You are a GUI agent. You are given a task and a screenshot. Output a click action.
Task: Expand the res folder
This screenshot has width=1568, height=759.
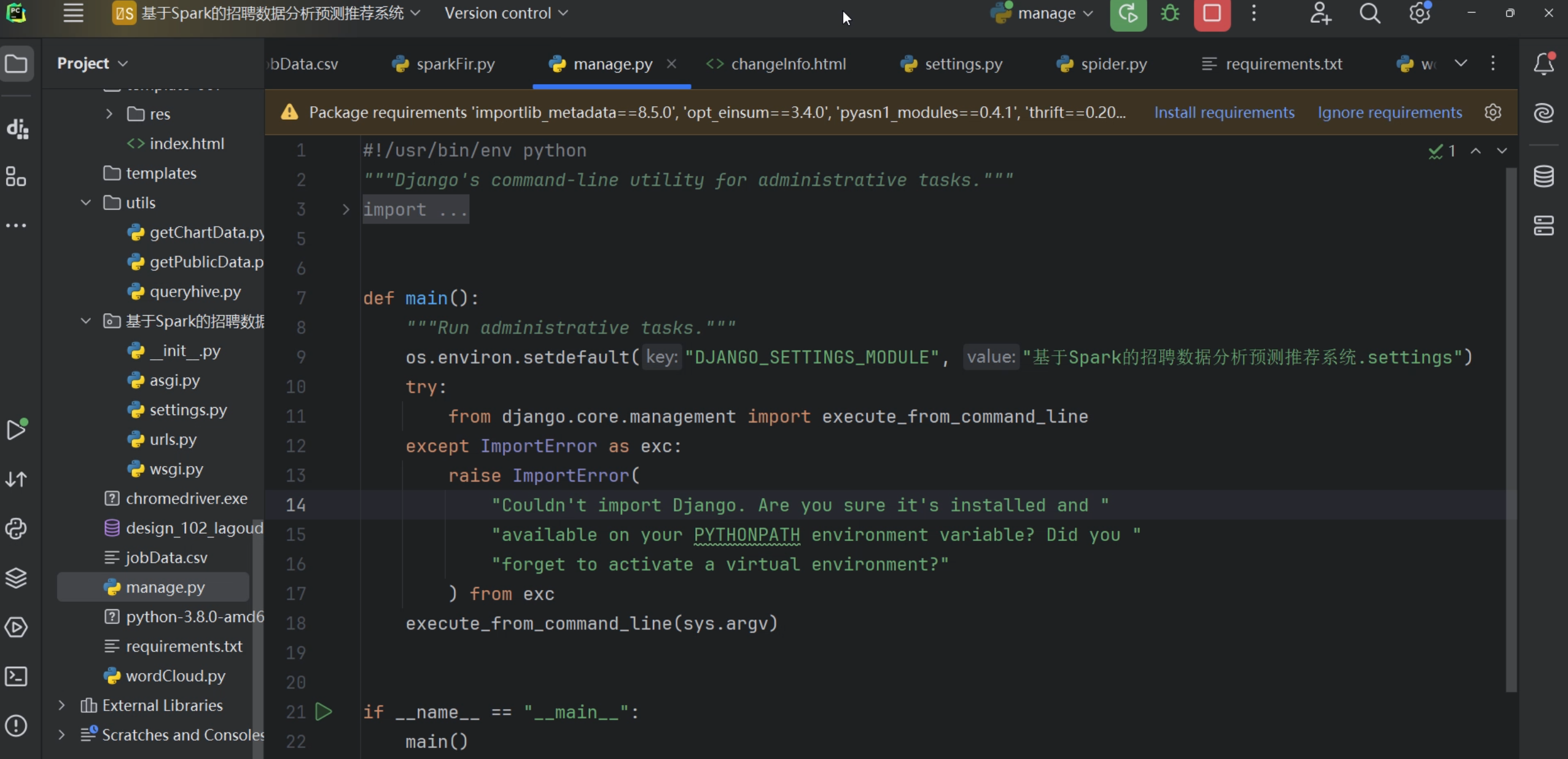tap(109, 114)
